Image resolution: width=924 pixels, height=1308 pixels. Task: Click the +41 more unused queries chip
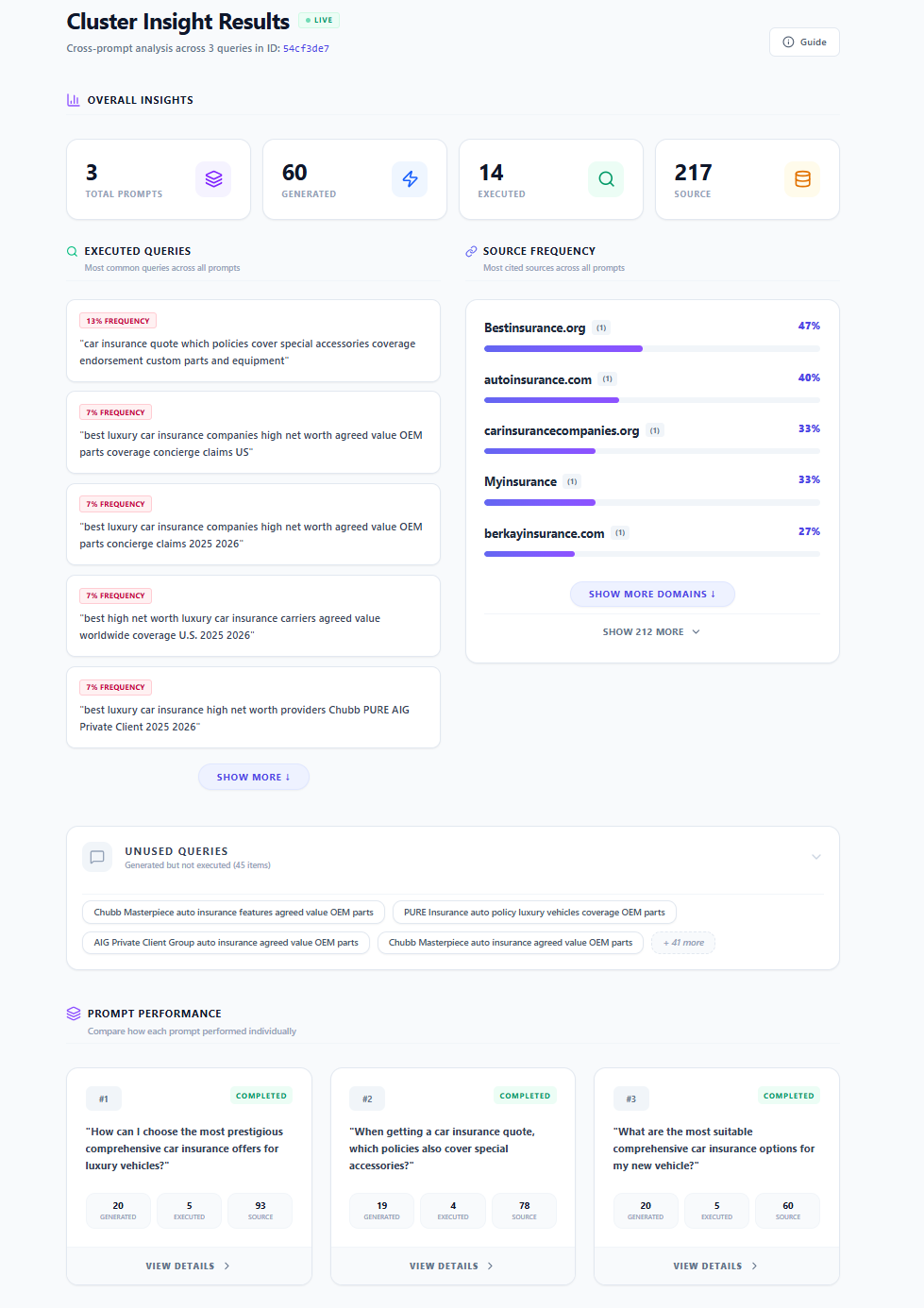point(682,942)
